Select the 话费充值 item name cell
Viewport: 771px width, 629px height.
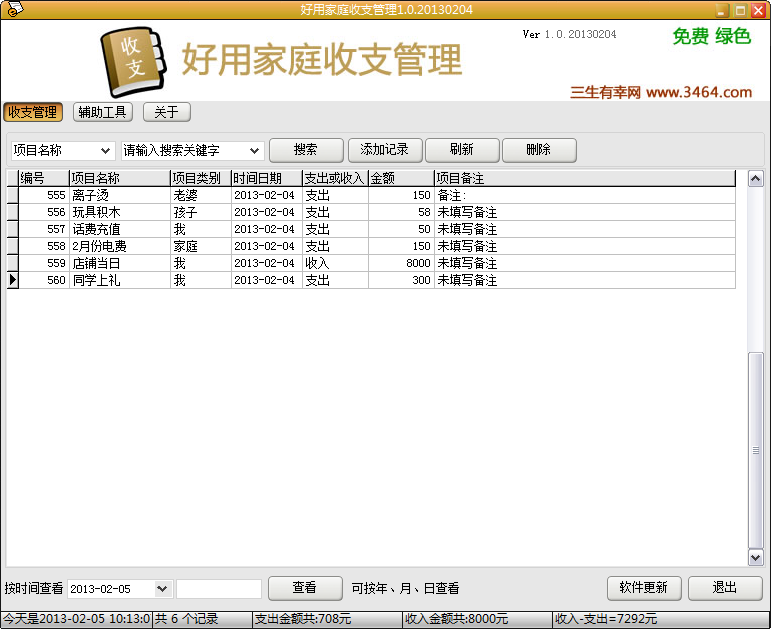120,229
